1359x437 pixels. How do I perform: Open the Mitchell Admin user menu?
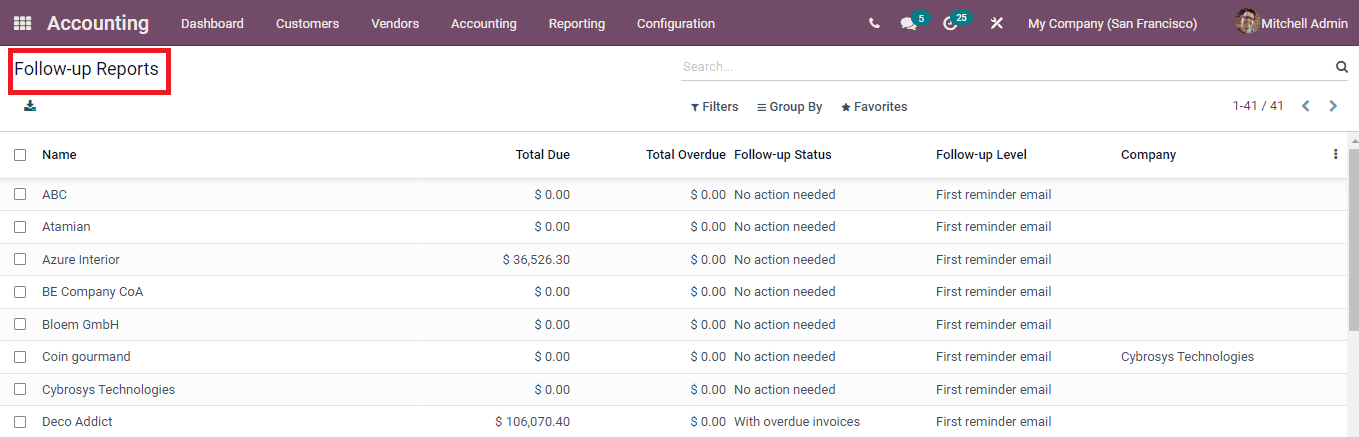(1292, 23)
